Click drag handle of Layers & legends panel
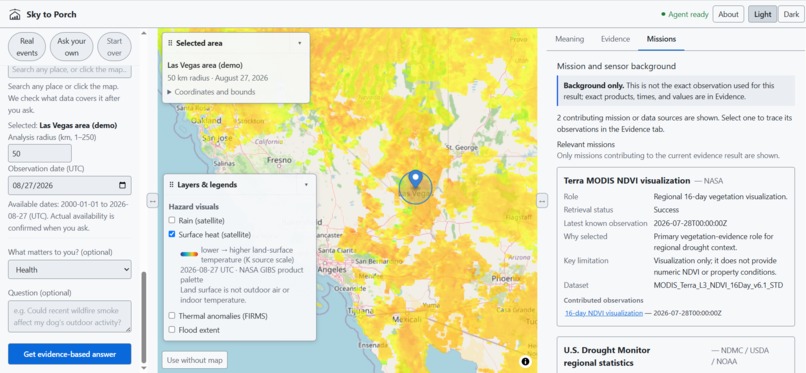This screenshot has width=806, height=373. click(x=171, y=184)
